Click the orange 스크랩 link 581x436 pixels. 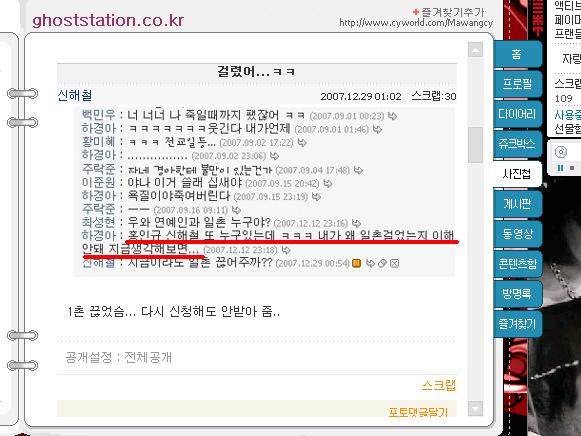439,386
